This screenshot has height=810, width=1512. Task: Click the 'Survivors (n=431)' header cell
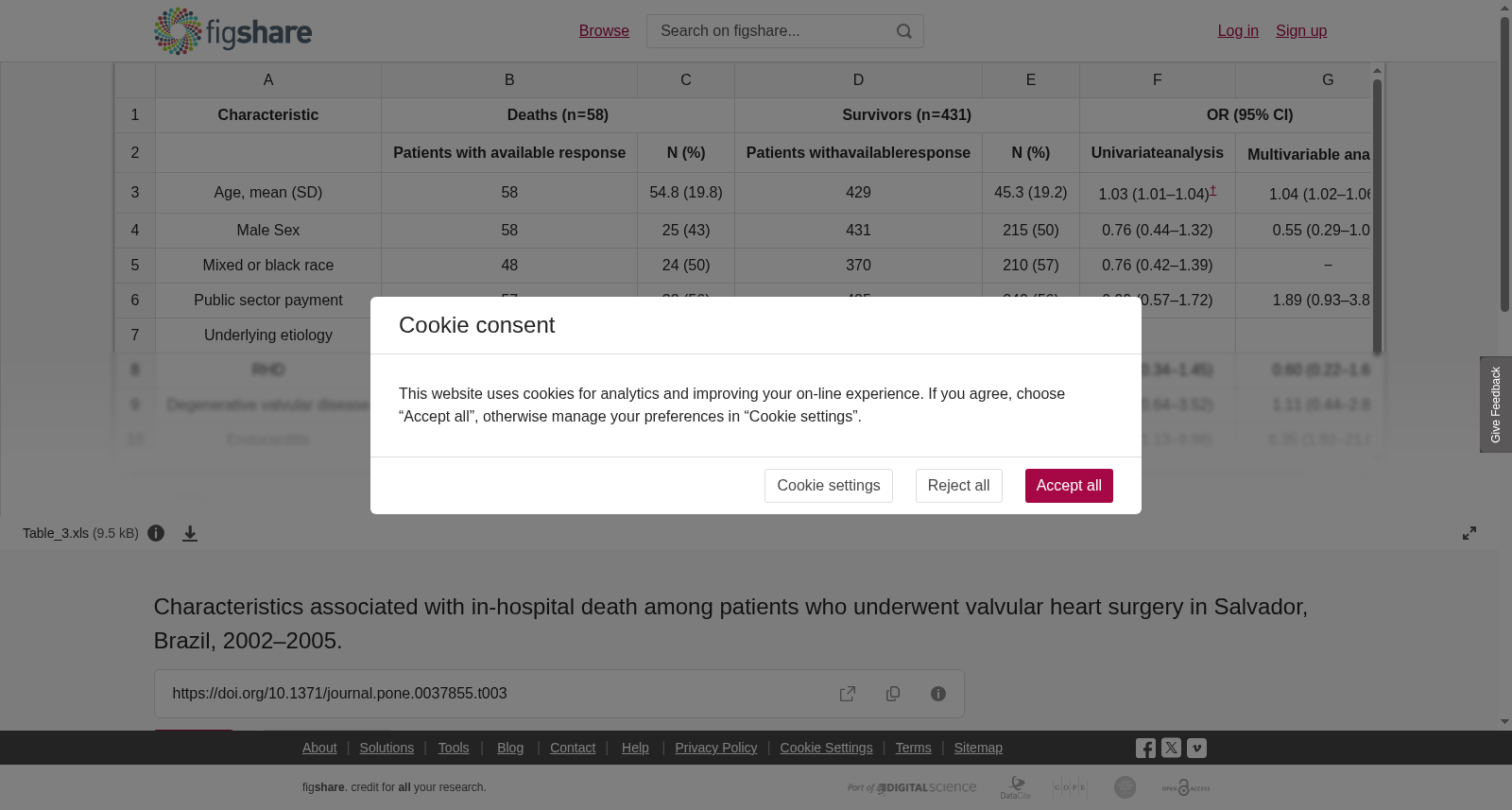click(x=907, y=115)
